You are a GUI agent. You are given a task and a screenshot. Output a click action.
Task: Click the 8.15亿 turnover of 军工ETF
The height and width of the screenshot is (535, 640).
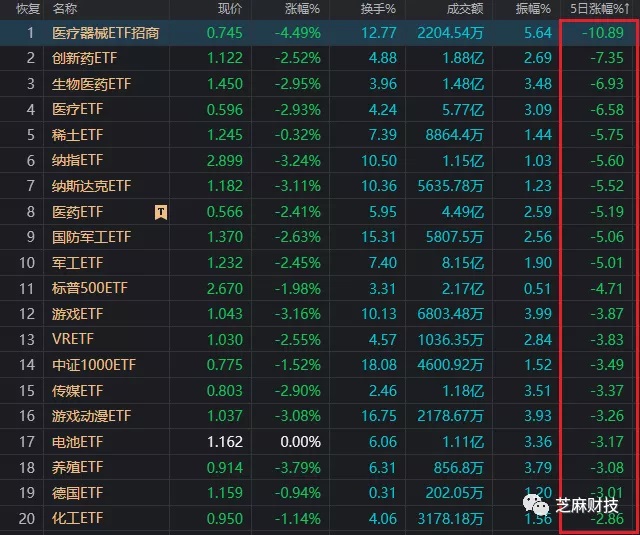point(463,263)
